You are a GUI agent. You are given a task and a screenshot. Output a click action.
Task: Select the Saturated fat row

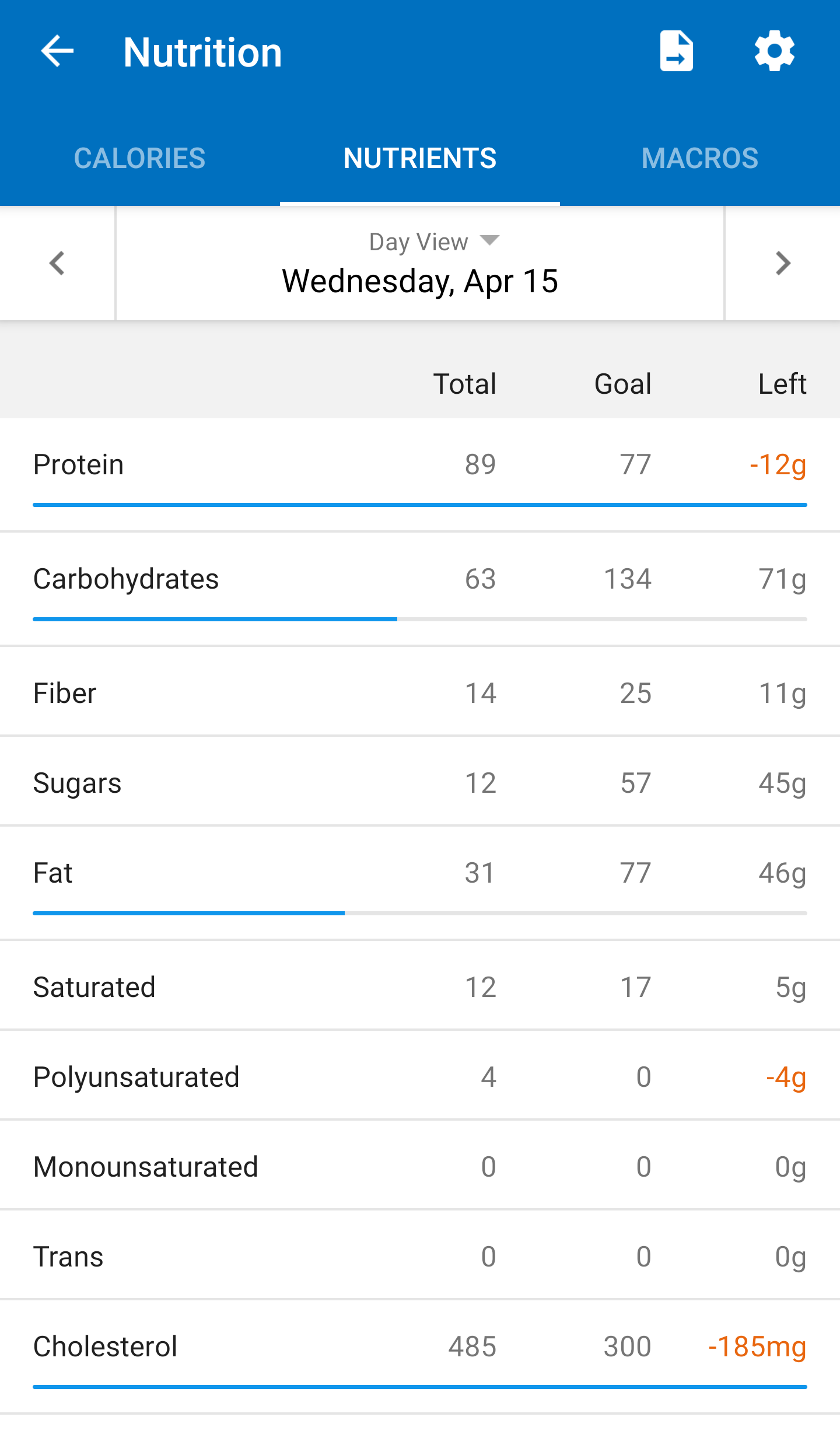[419, 987]
